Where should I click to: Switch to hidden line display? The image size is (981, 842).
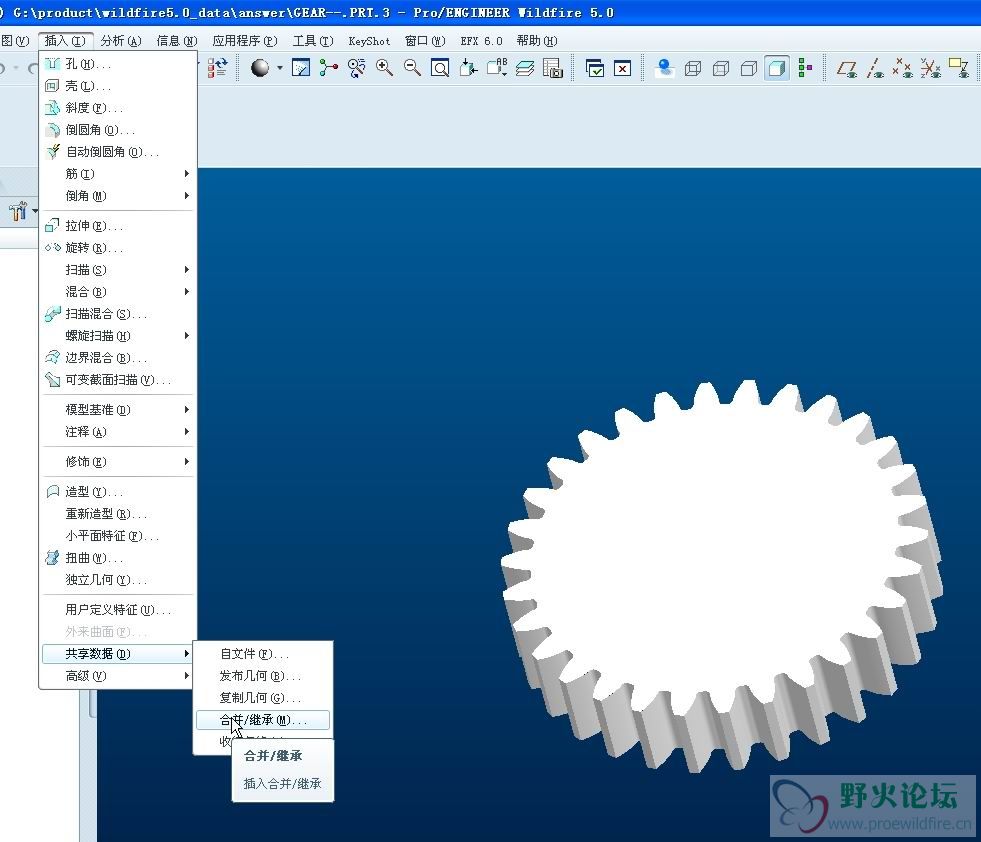click(x=721, y=68)
